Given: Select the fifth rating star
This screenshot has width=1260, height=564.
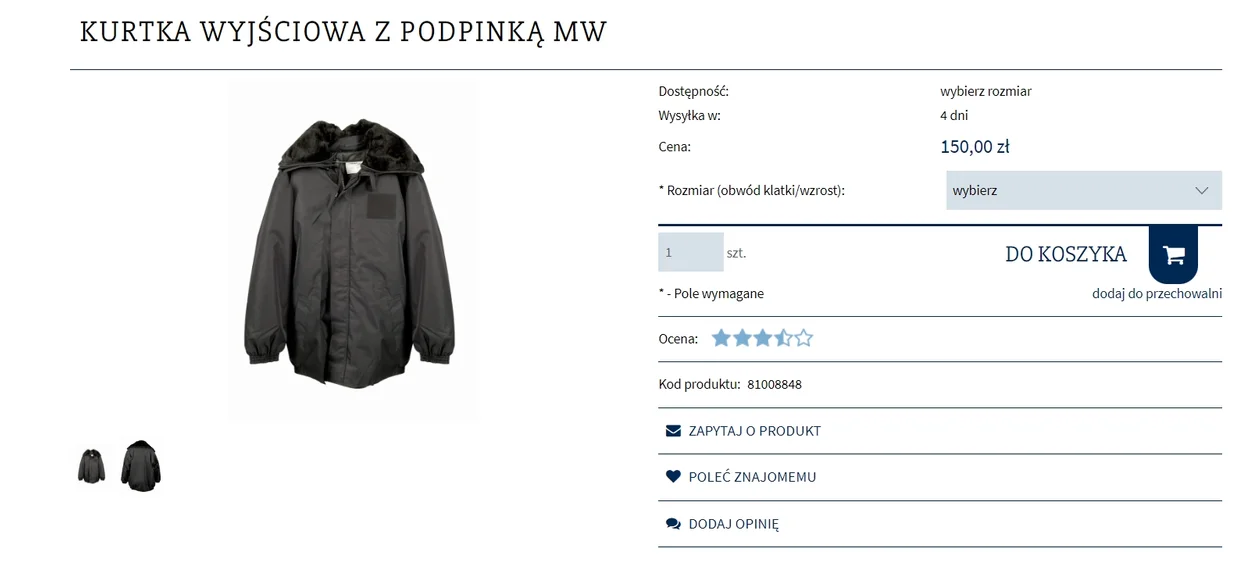Looking at the screenshot, I should coord(804,338).
